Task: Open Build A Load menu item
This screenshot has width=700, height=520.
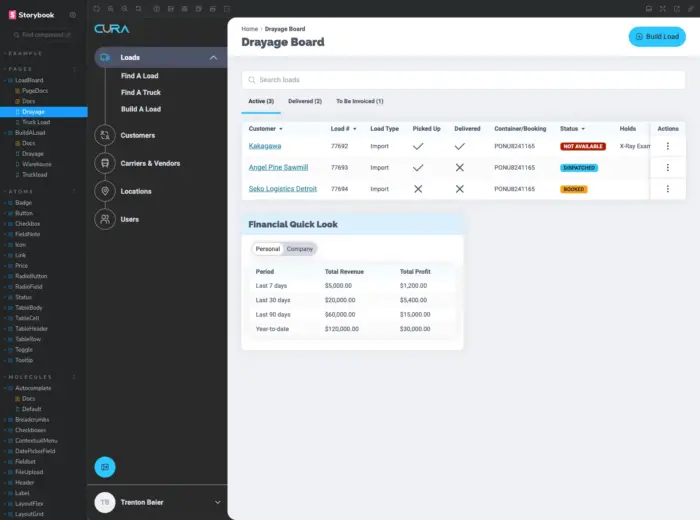Action: 141,109
